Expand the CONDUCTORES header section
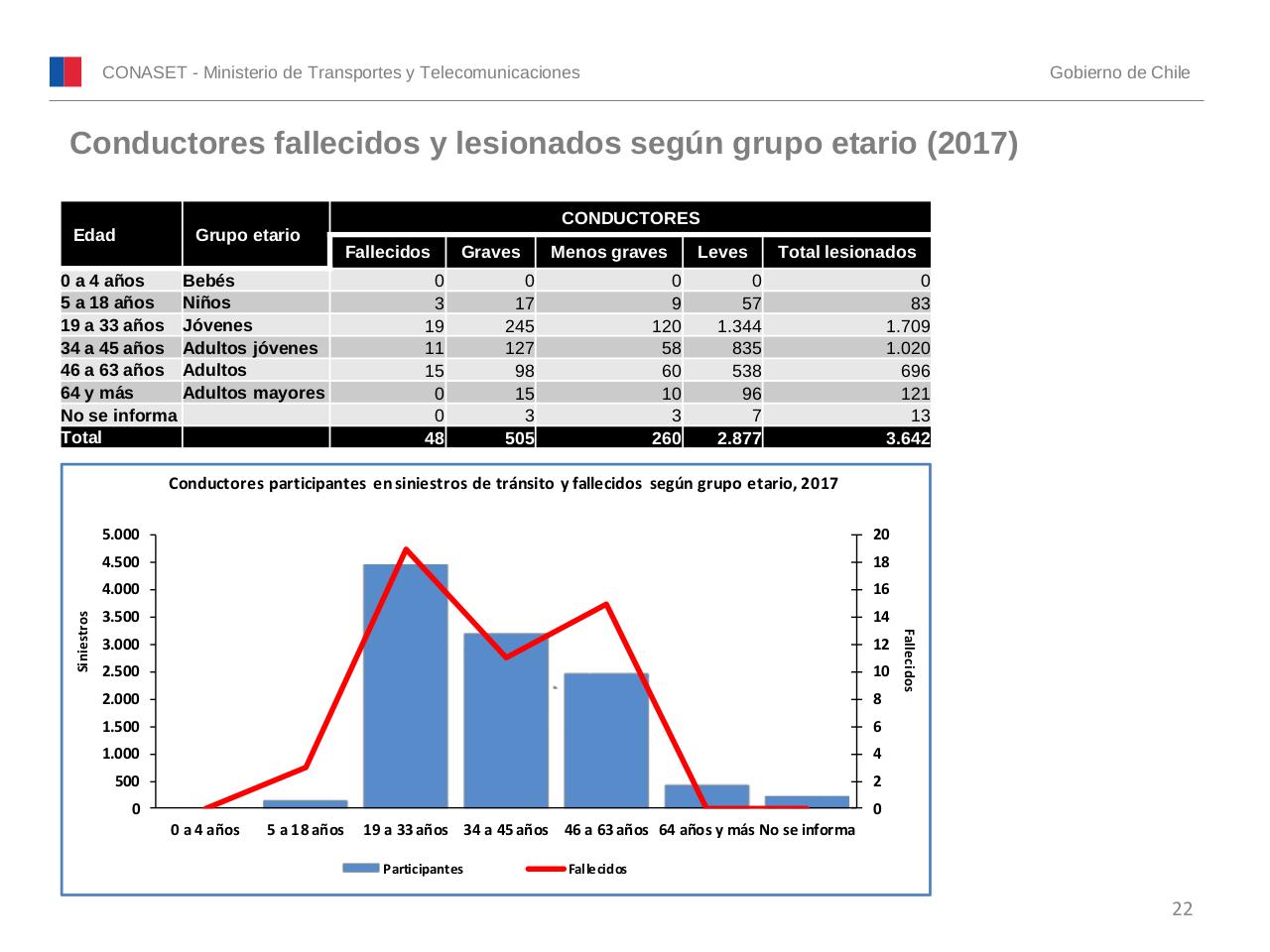Viewport: 1270px width, 952px height. [x=631, y=216]
